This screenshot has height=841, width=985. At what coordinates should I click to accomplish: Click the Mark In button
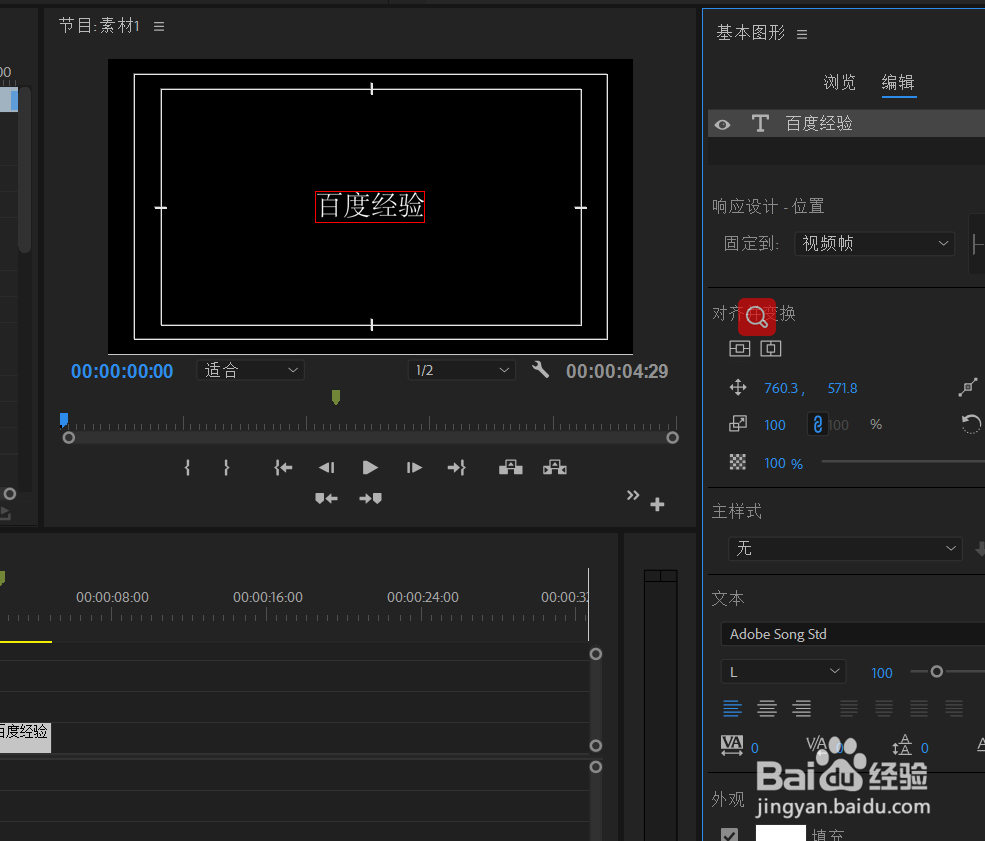(187, 467)
